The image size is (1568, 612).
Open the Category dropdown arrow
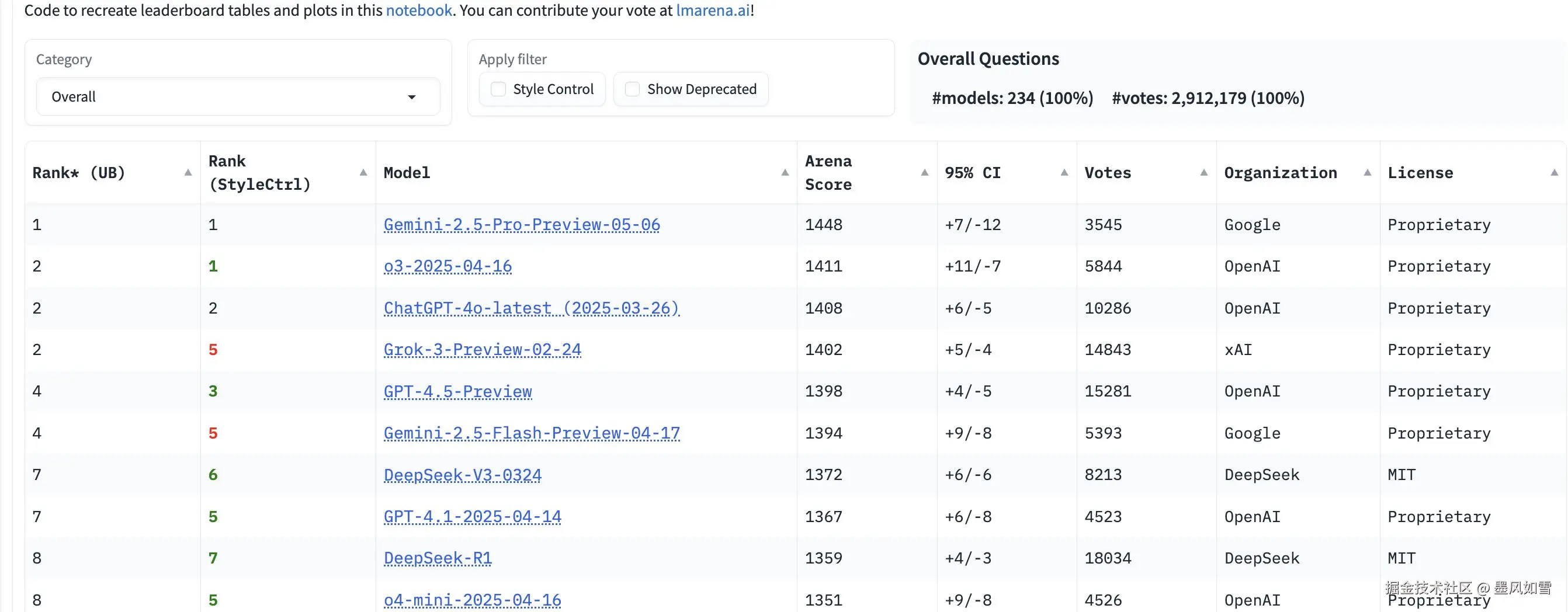click(x=412, y=98)
